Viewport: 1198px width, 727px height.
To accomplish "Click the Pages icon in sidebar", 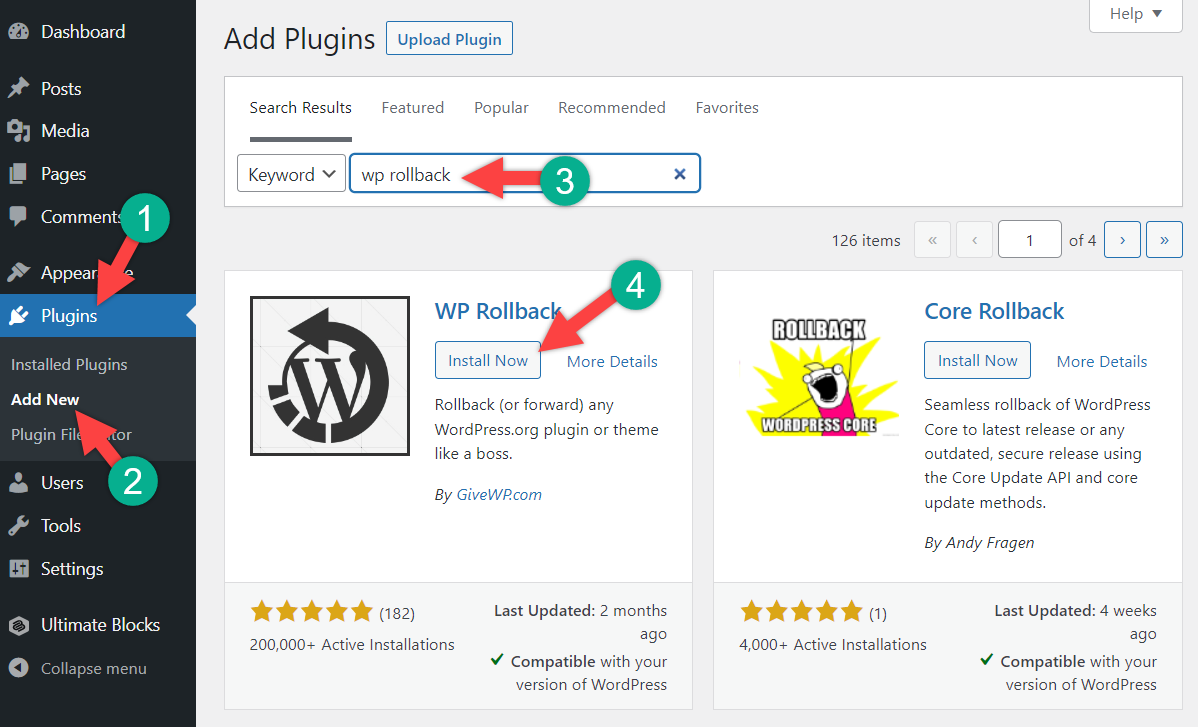I will 18,174.
